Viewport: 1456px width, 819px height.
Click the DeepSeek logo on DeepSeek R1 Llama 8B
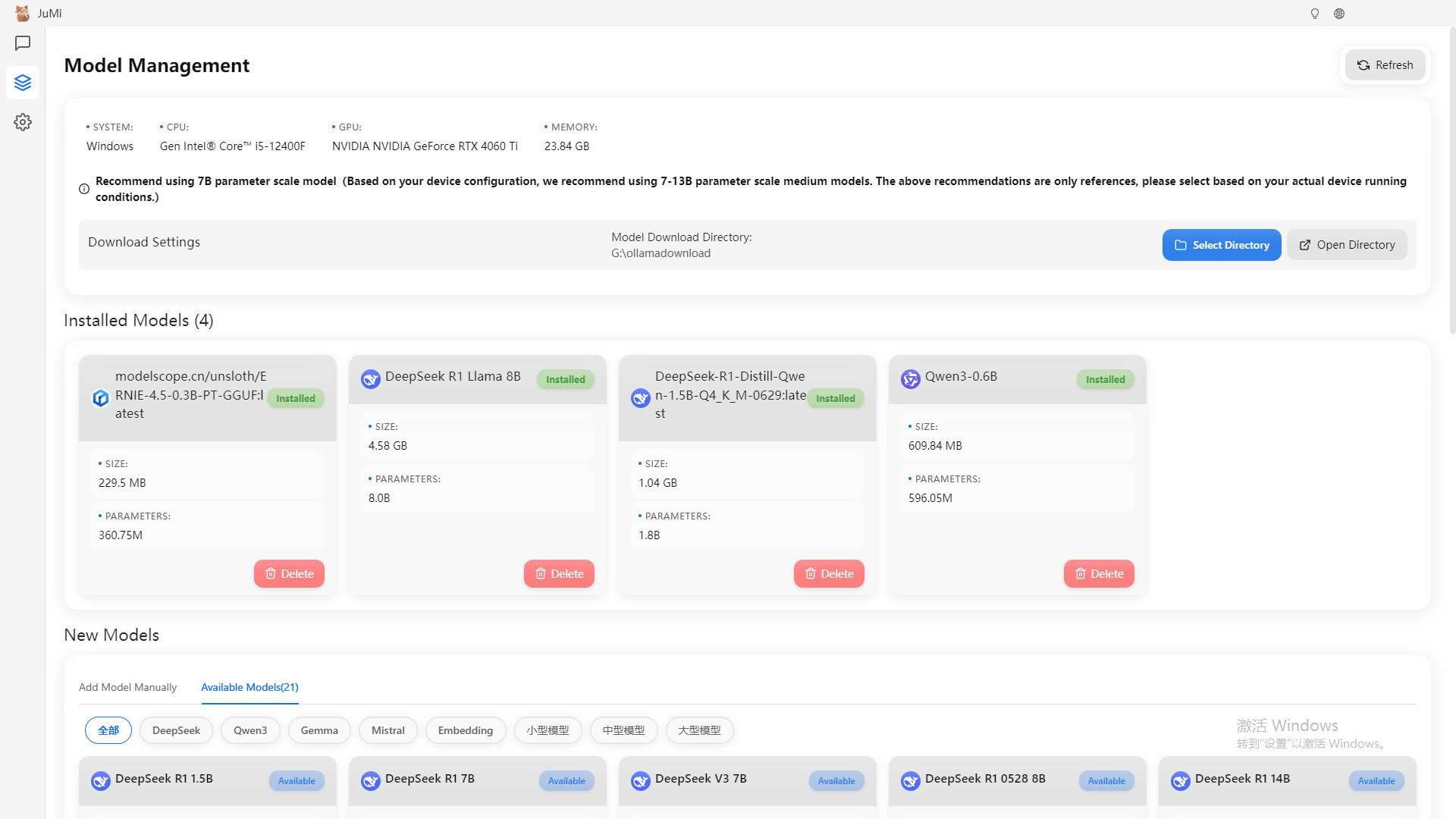370,378
